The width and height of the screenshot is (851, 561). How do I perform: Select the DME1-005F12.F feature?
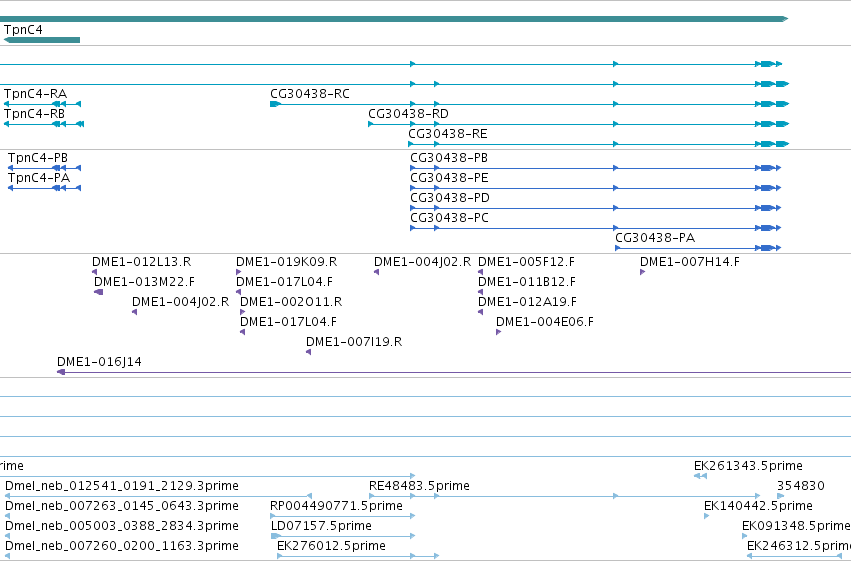click(526, 262)
